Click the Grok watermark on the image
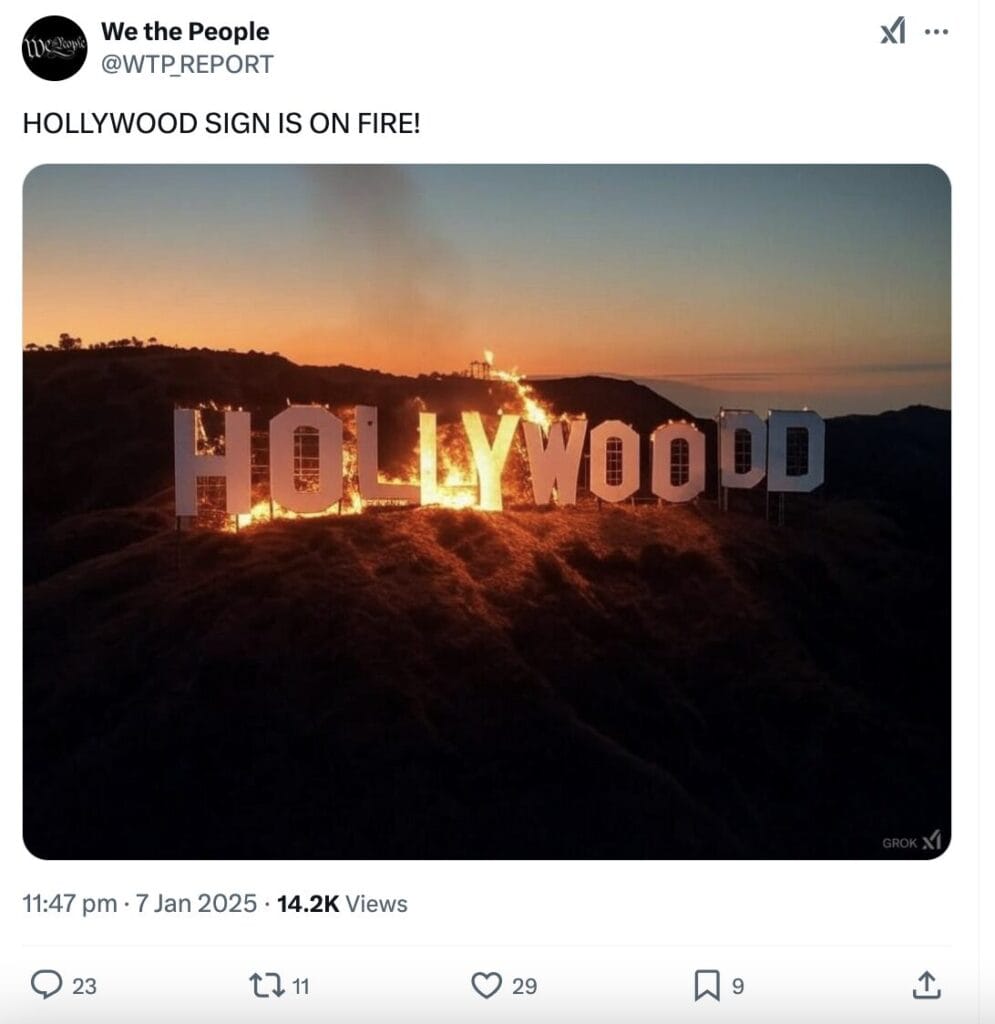 (911, 842)
